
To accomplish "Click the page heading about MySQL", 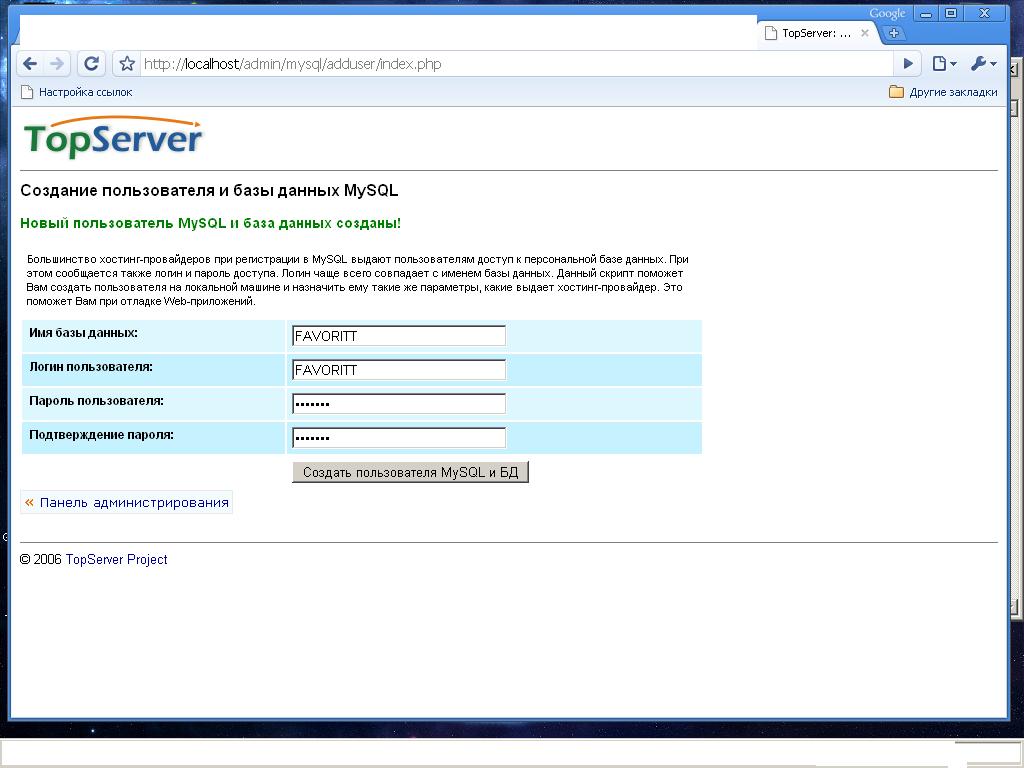I will coord(209,191).
